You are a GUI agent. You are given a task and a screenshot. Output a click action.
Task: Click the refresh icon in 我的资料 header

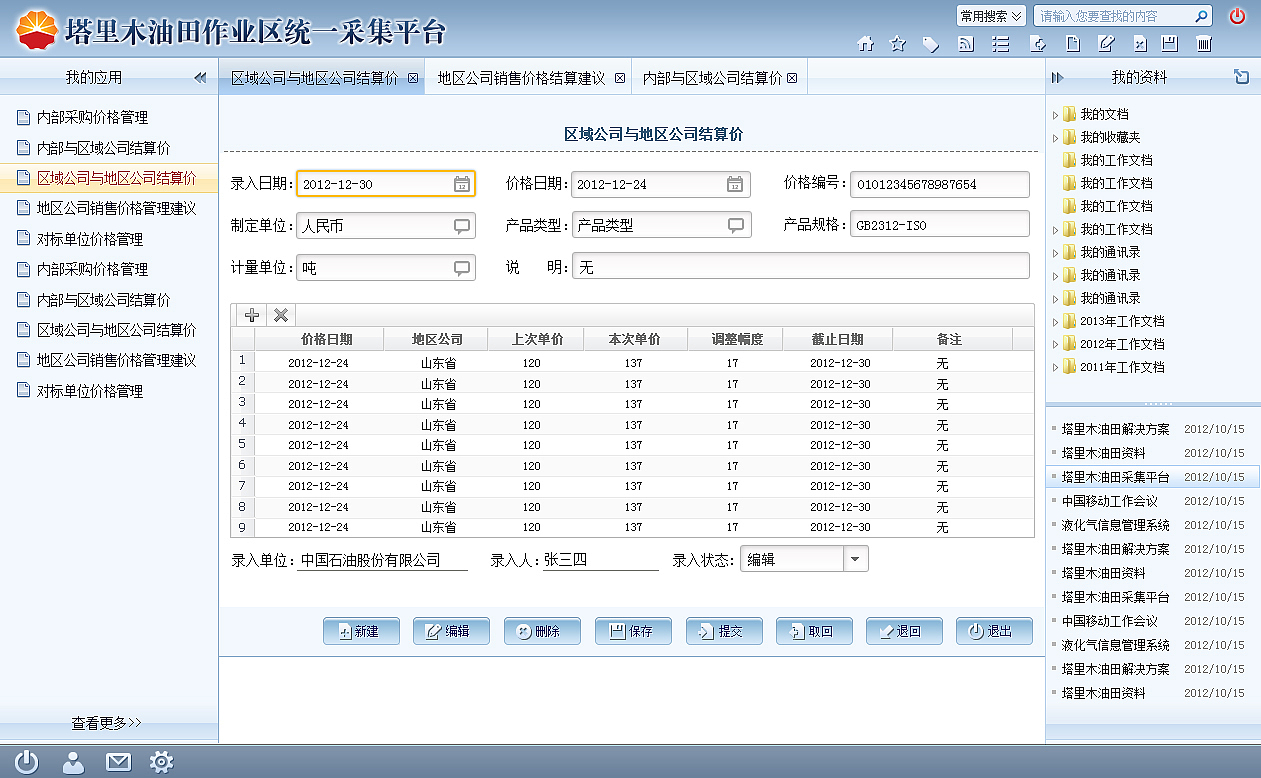[x=1241, y=77]
